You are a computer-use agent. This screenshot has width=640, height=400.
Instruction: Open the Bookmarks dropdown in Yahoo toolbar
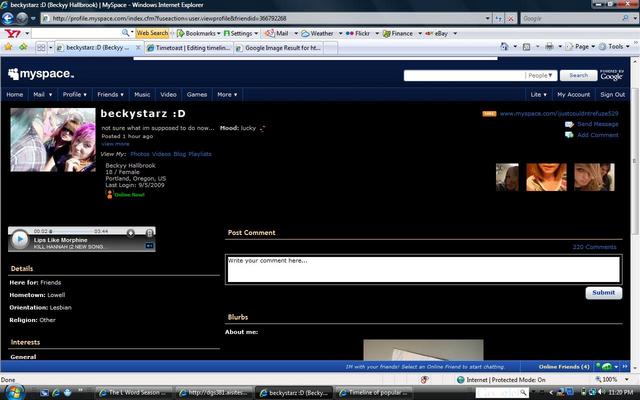[x=198, y=33]
